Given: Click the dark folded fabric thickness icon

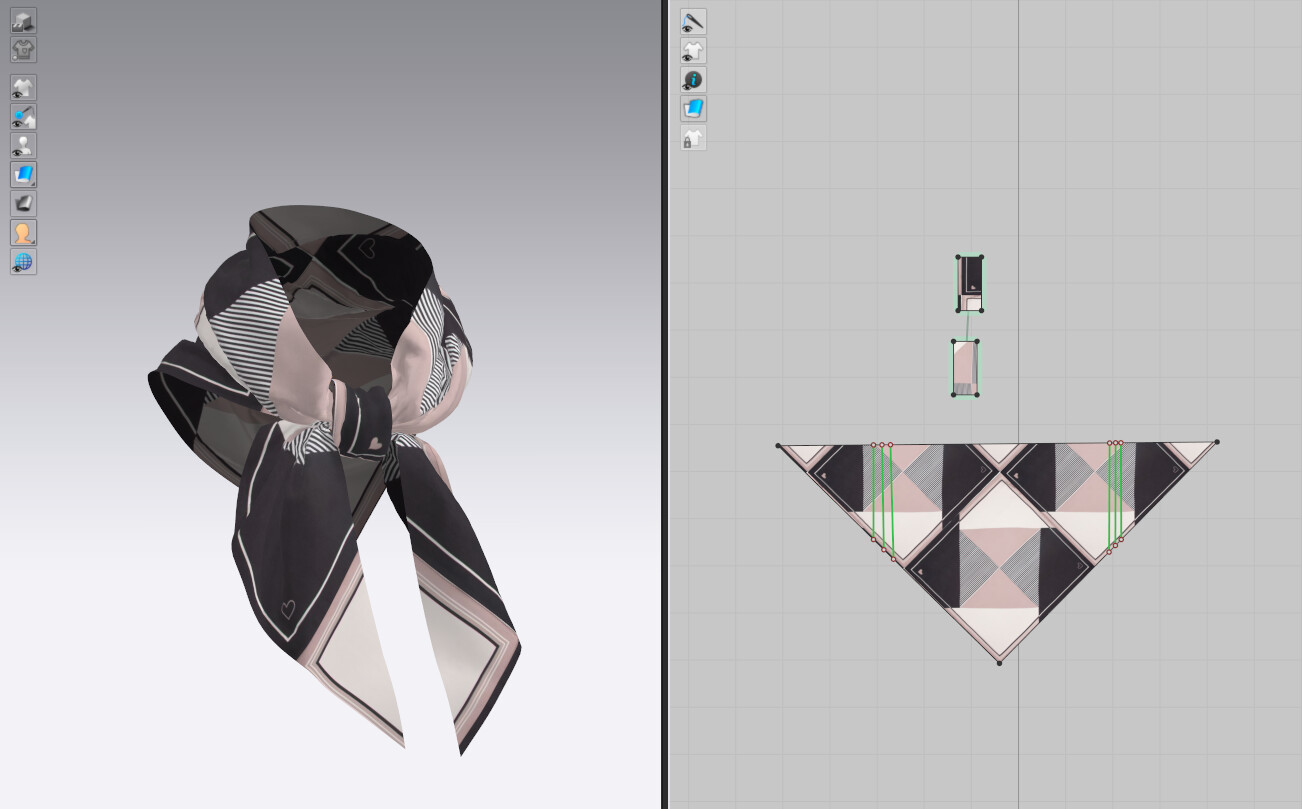Looking at the screenshot, I should [23, 204].
